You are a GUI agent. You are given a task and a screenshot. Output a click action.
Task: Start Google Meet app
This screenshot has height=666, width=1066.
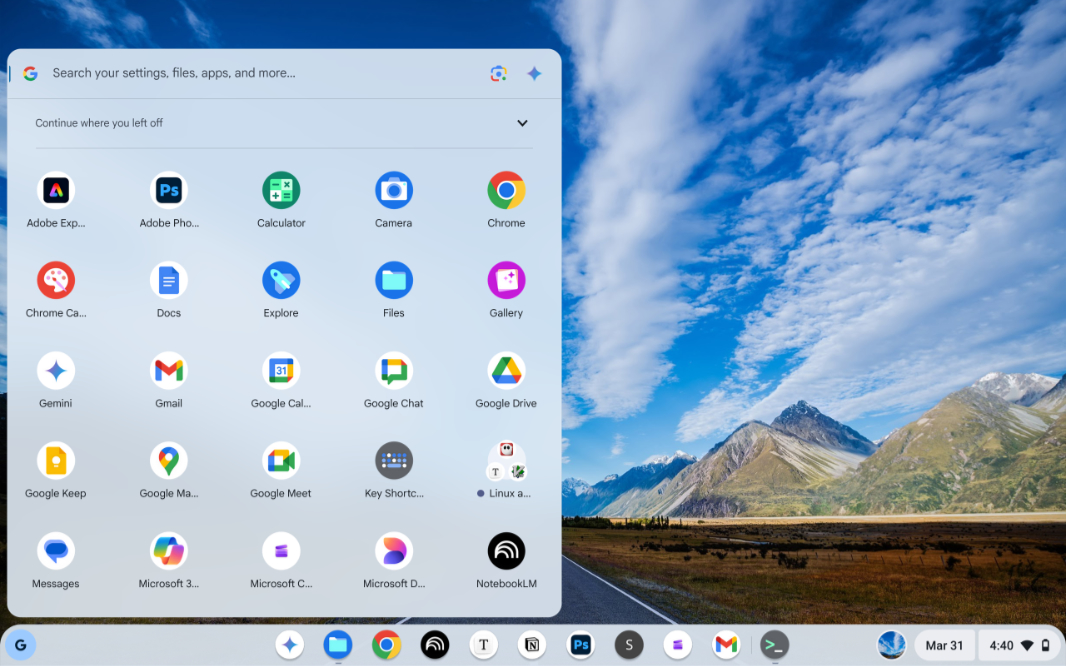pos(281,460)
